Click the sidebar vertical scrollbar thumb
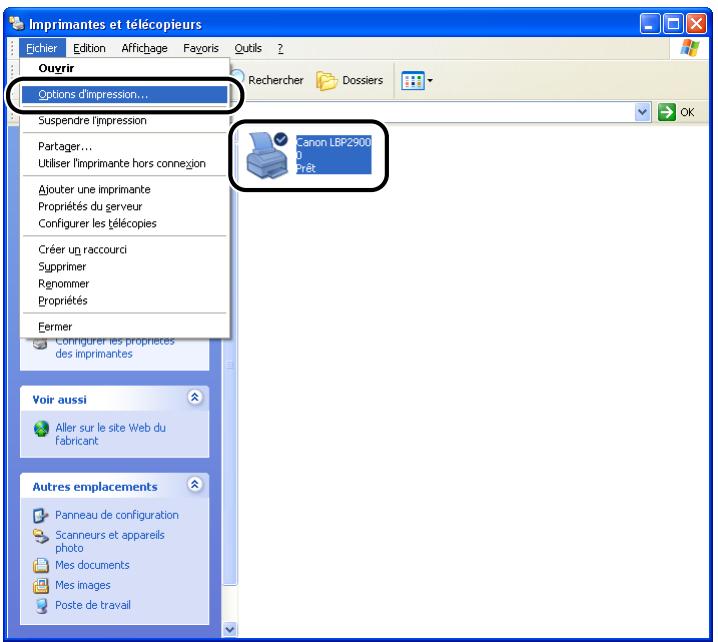Screen dimensions: 718x642 (x=229, y=365)
